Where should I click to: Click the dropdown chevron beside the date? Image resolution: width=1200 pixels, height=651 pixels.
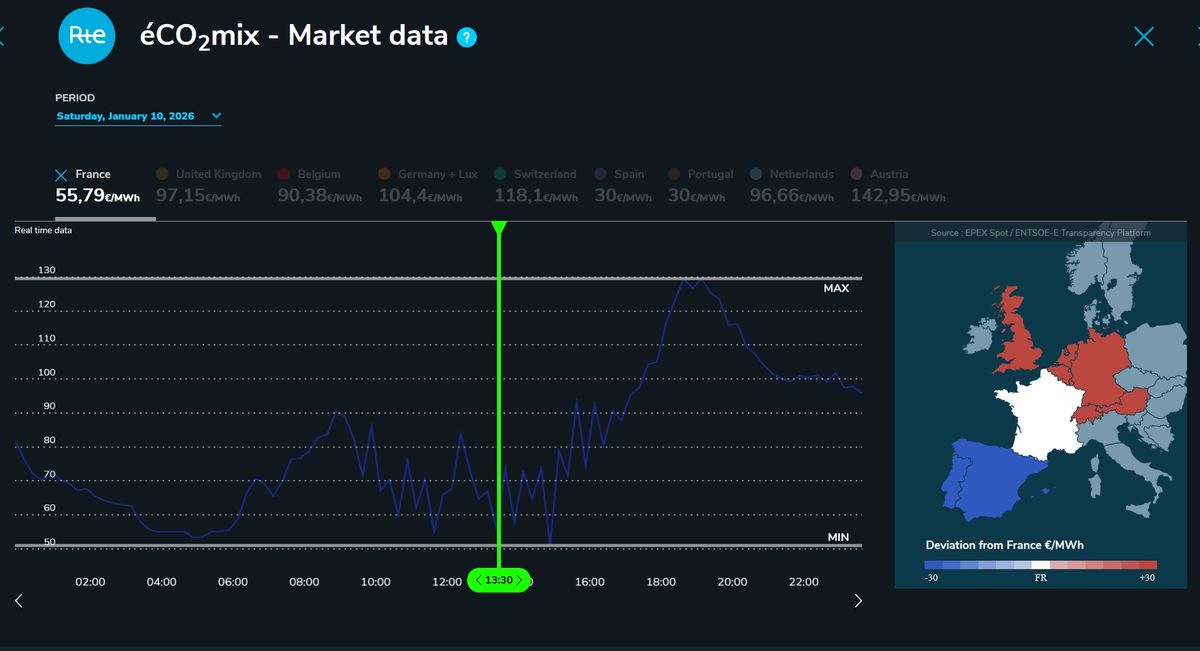216,116
